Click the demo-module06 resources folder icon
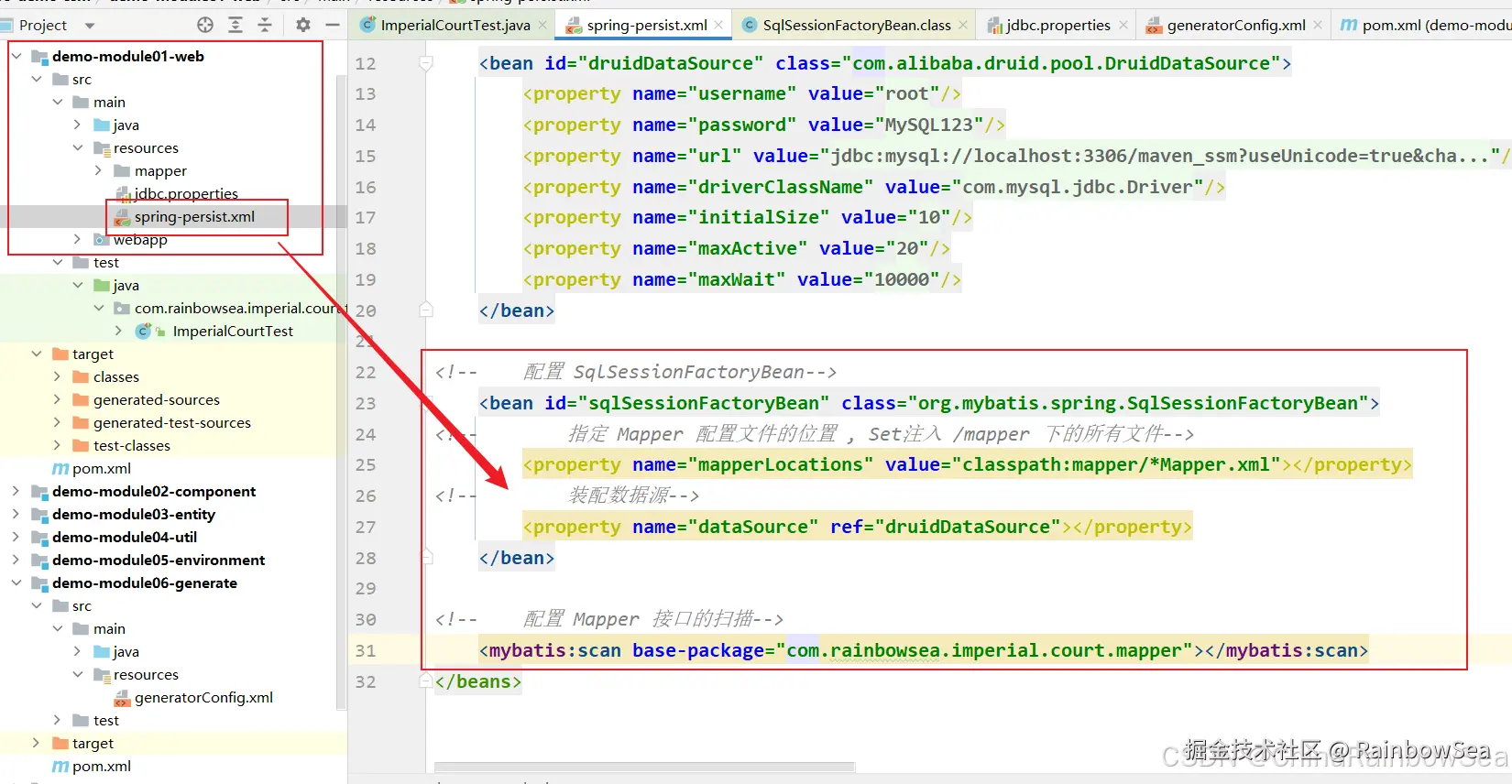Image resolution: width=1512 pixels, height=784 pixels. click(102, 674)
